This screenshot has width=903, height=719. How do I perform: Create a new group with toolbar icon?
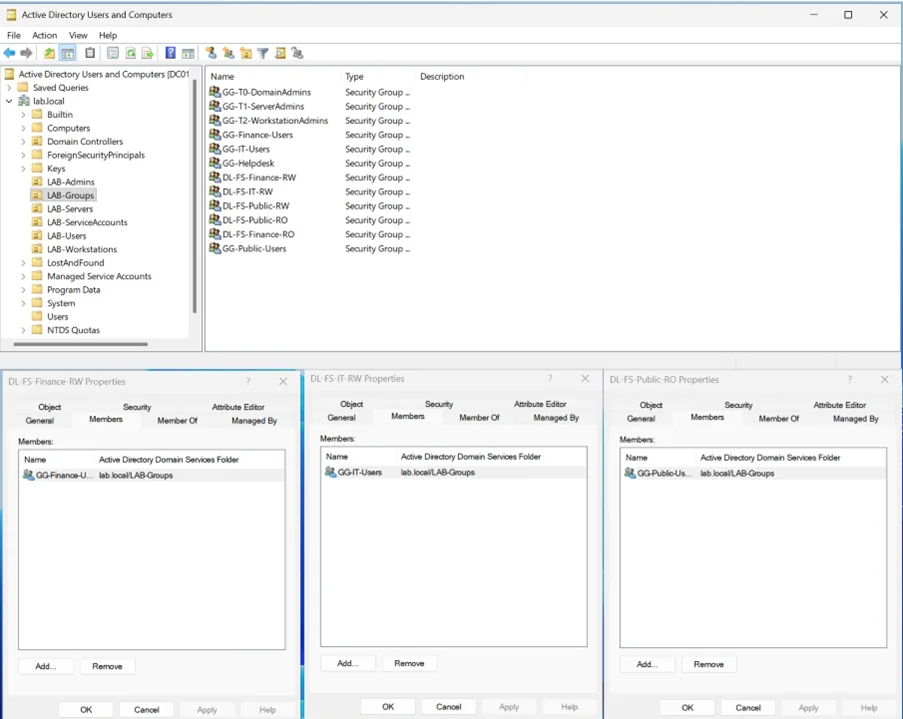229,53
